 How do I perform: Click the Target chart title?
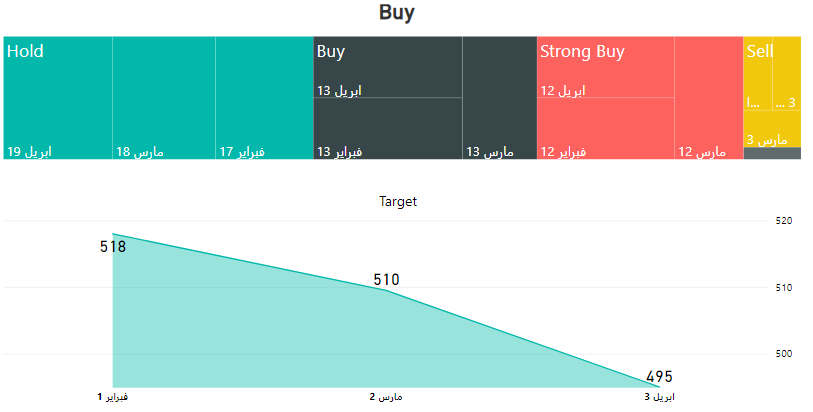pos(398,201)
